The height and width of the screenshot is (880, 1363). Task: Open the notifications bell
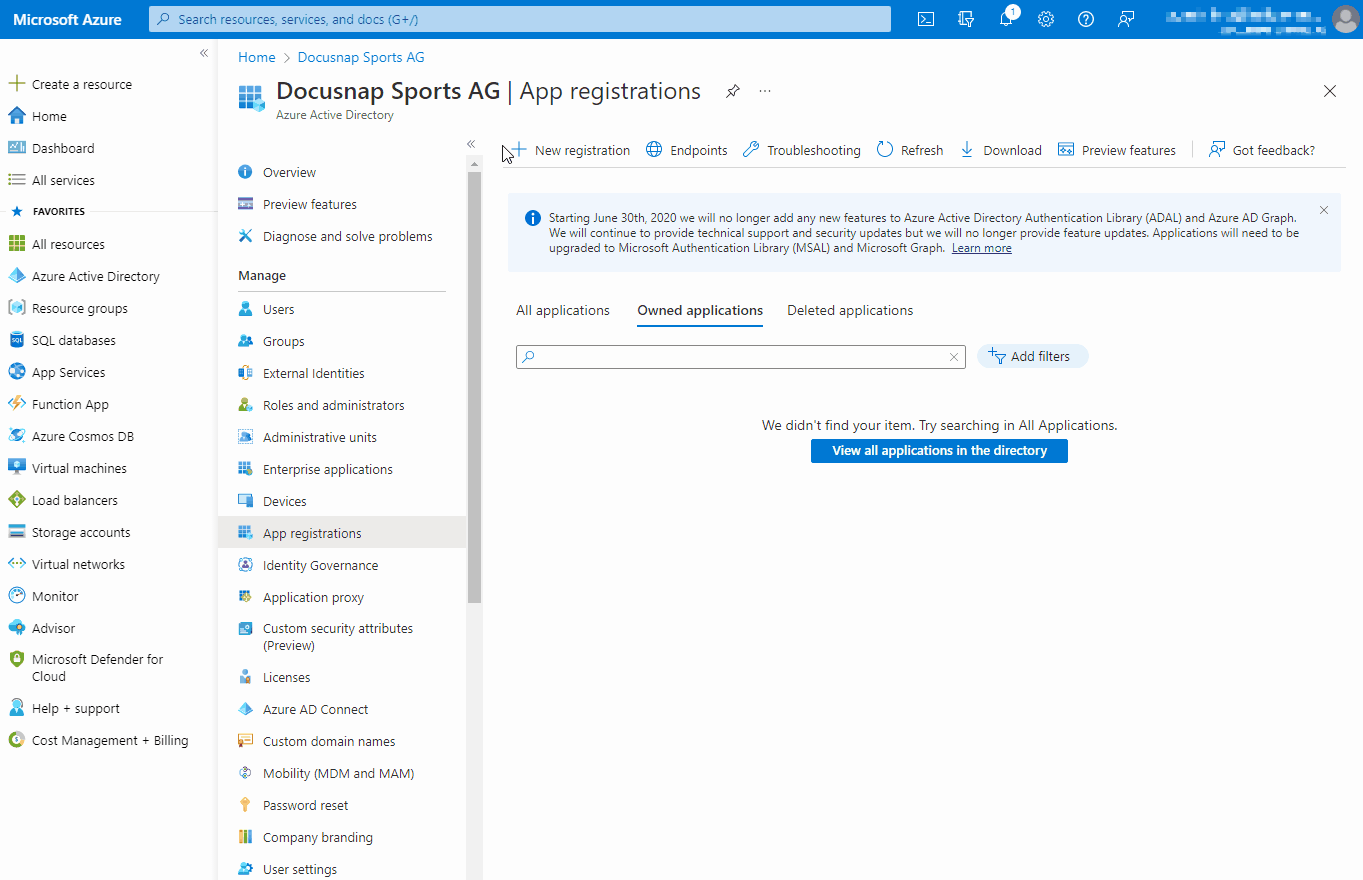click(x=1005, y=18)
